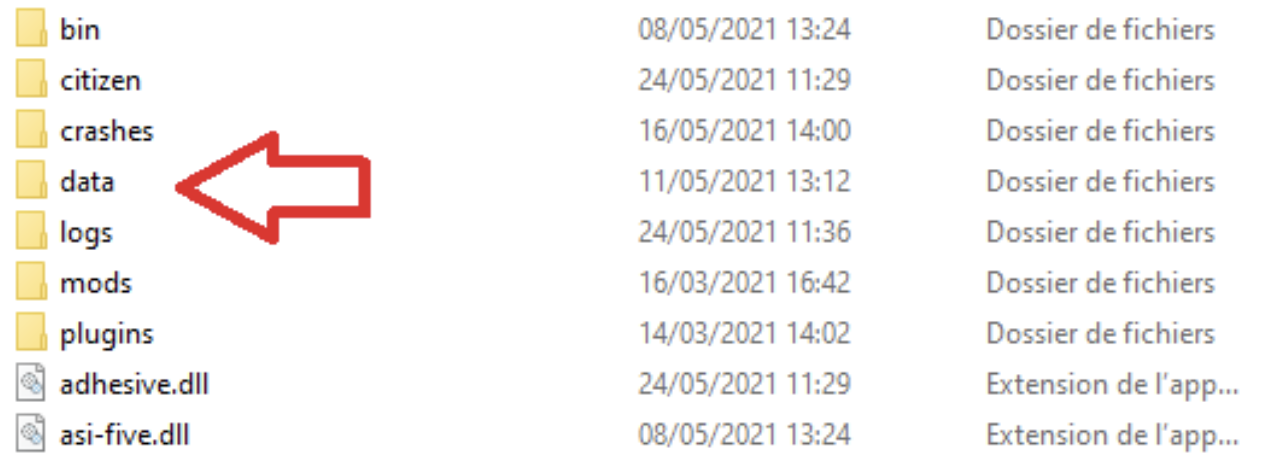Select the mods folder name

click(x=96, y=283)
